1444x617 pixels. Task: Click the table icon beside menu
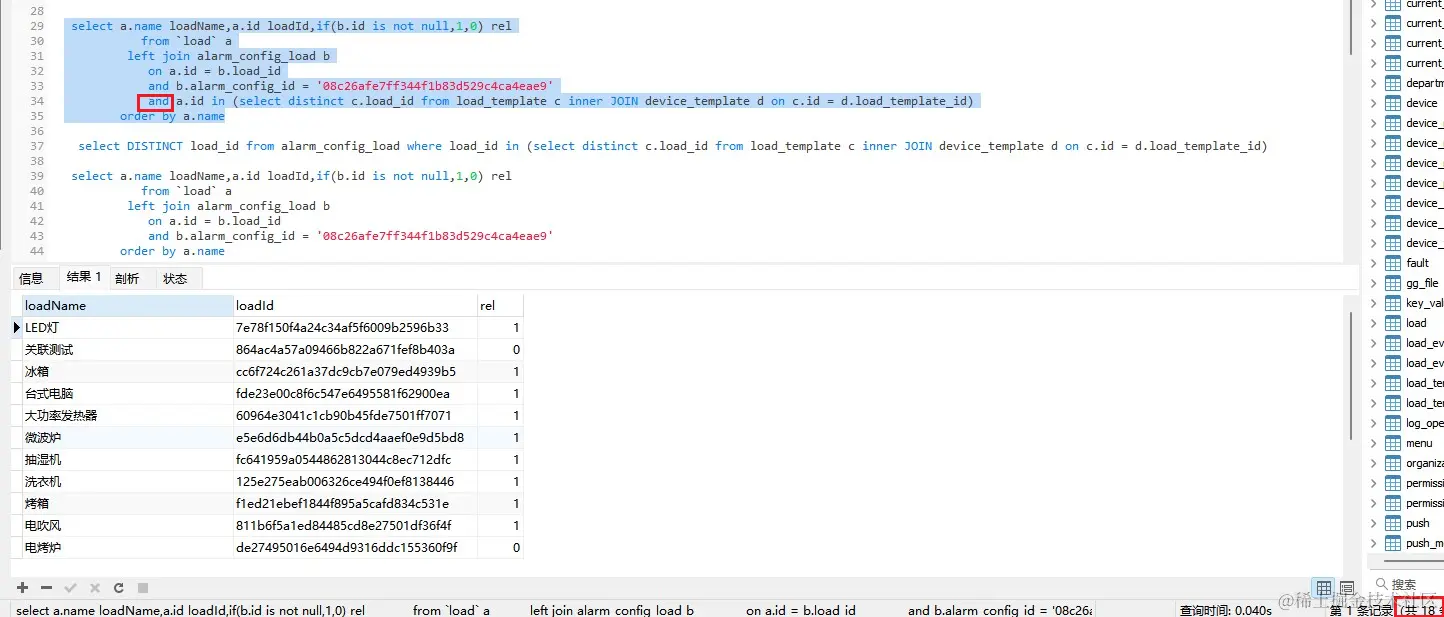click(1392, 443)
